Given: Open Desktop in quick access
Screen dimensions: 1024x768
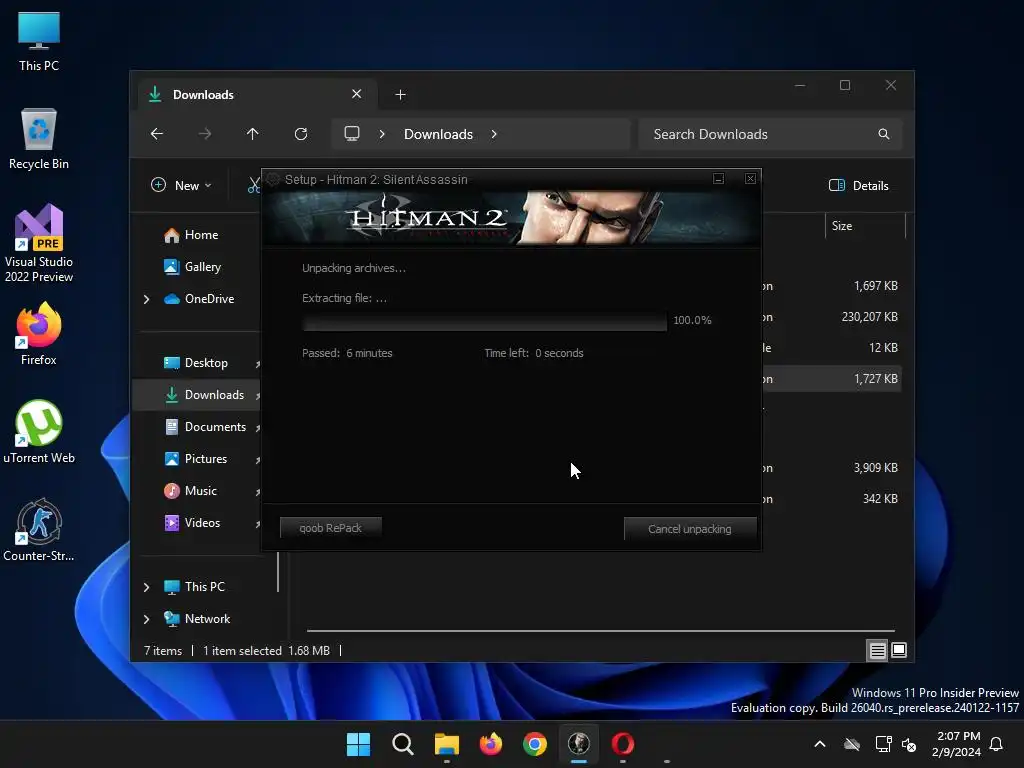Looking at the screenshot, I should click(x=196, y=363).
